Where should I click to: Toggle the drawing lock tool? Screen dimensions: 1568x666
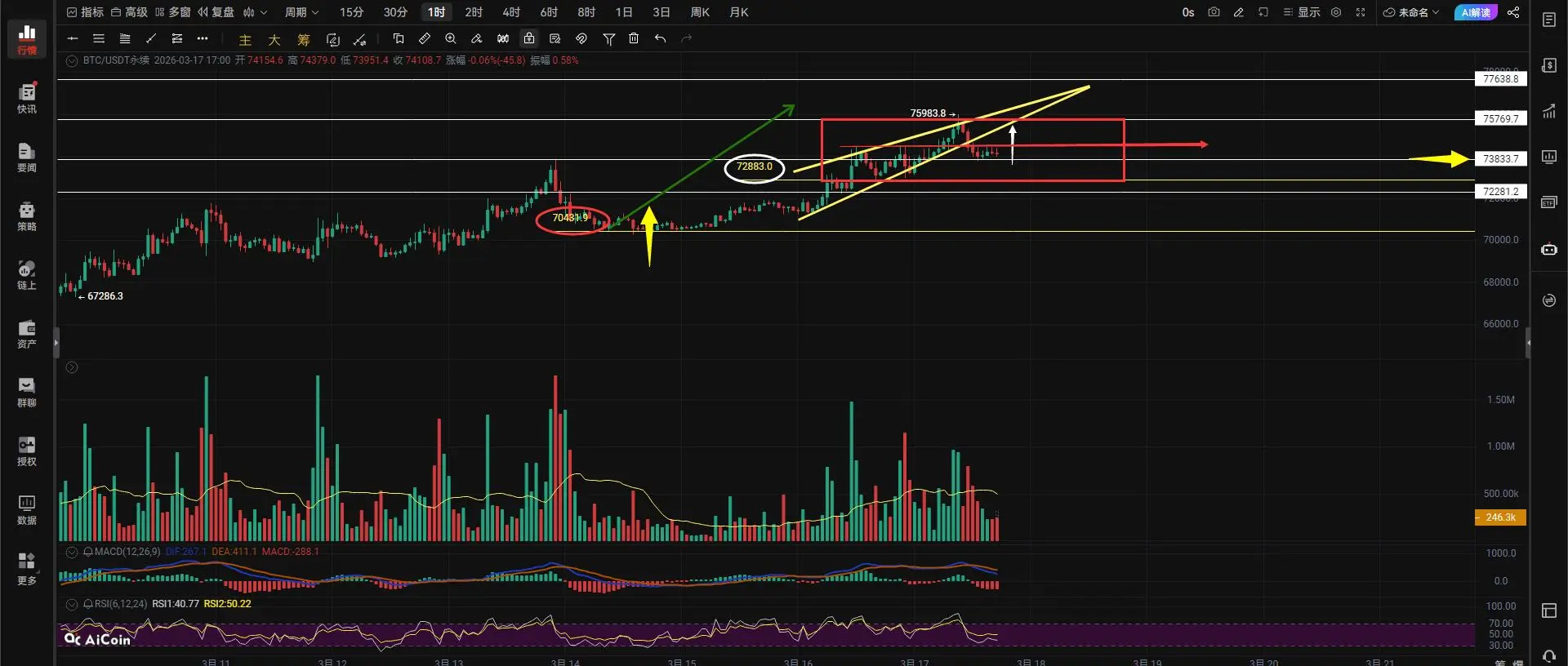click(529, 38)
